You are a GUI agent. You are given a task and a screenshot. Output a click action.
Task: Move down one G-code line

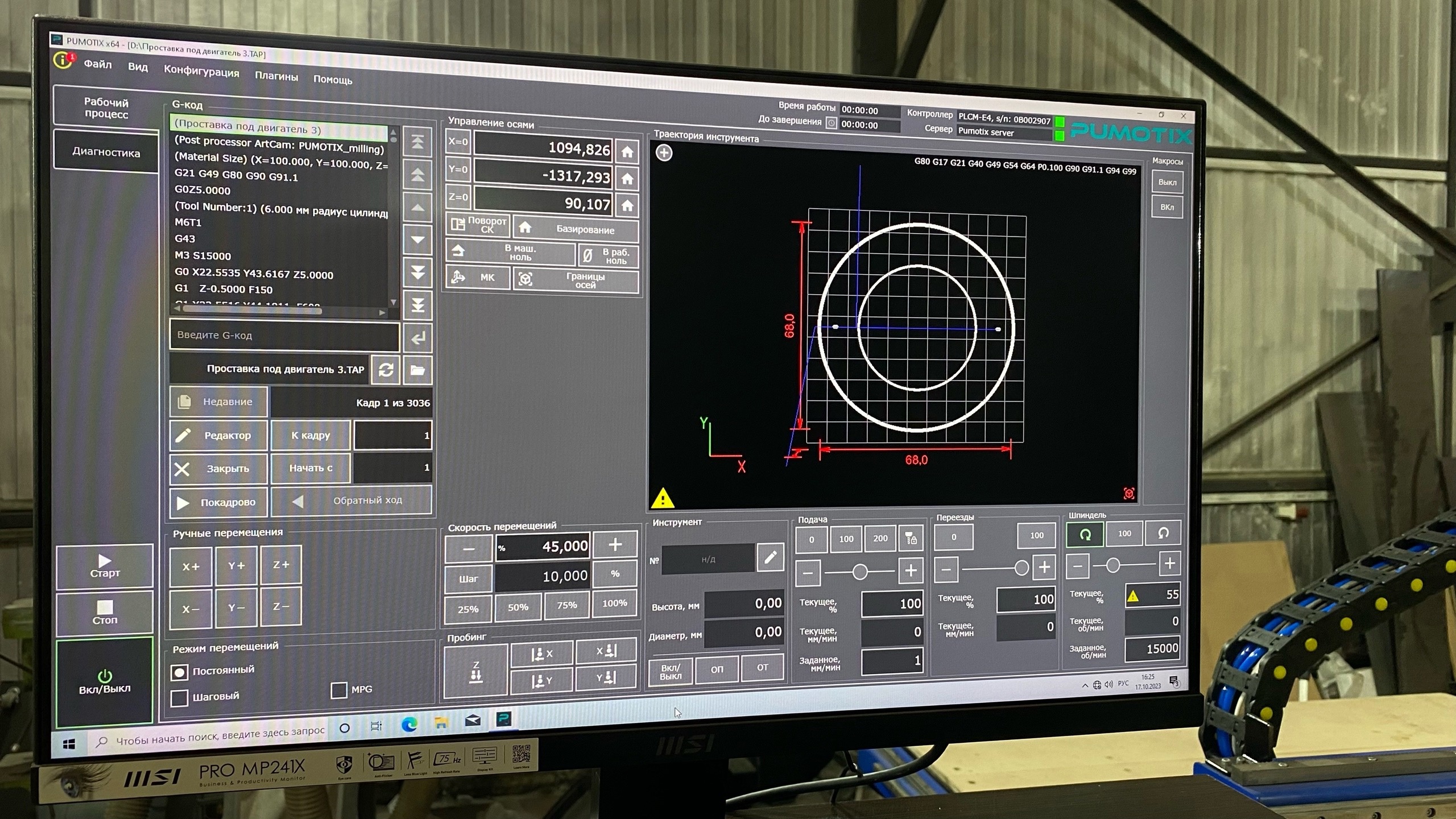[417, 240]
